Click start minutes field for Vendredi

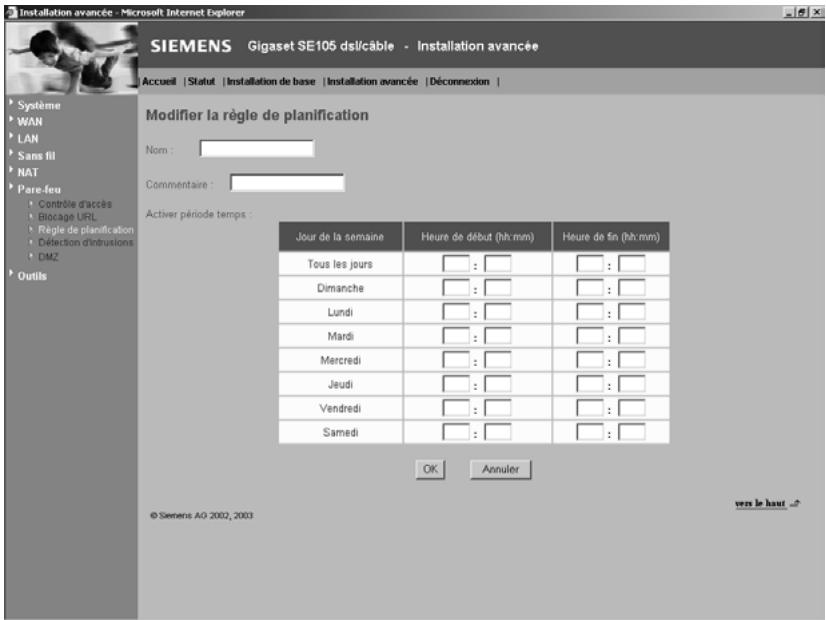click(498, 408)
